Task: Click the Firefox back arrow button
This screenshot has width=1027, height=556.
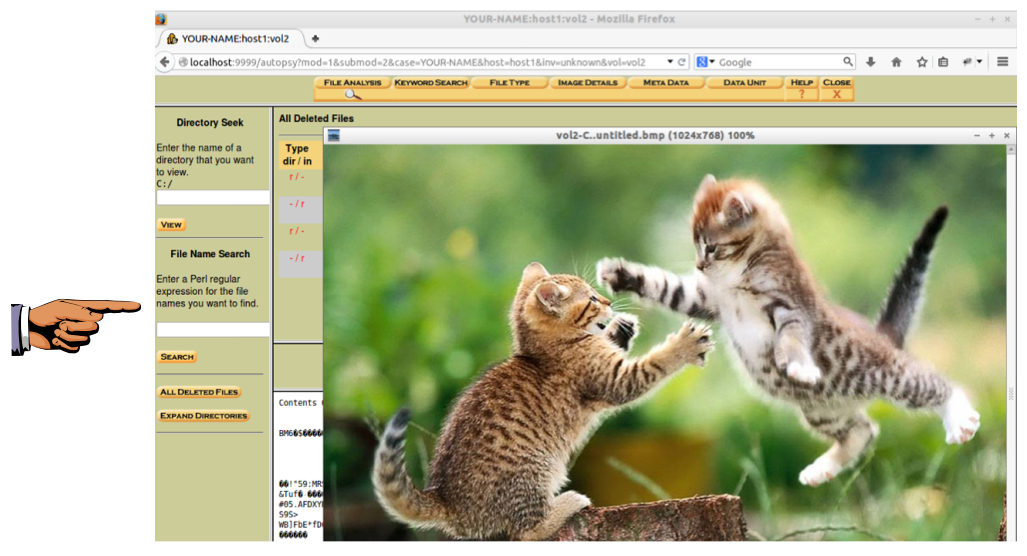Action: [x=165, y=62]
